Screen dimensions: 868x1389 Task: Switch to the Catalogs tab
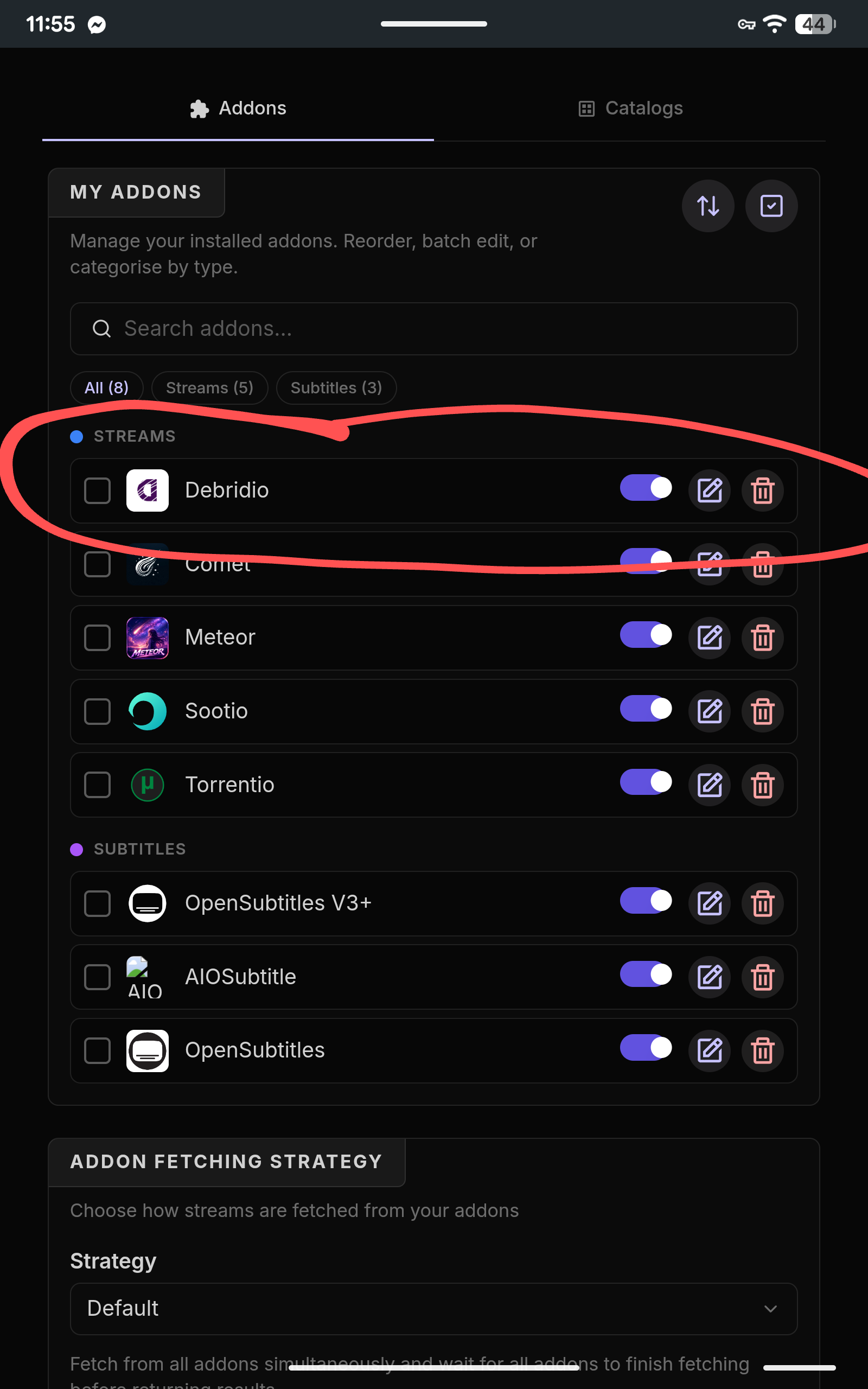click(x=630, y=108)
